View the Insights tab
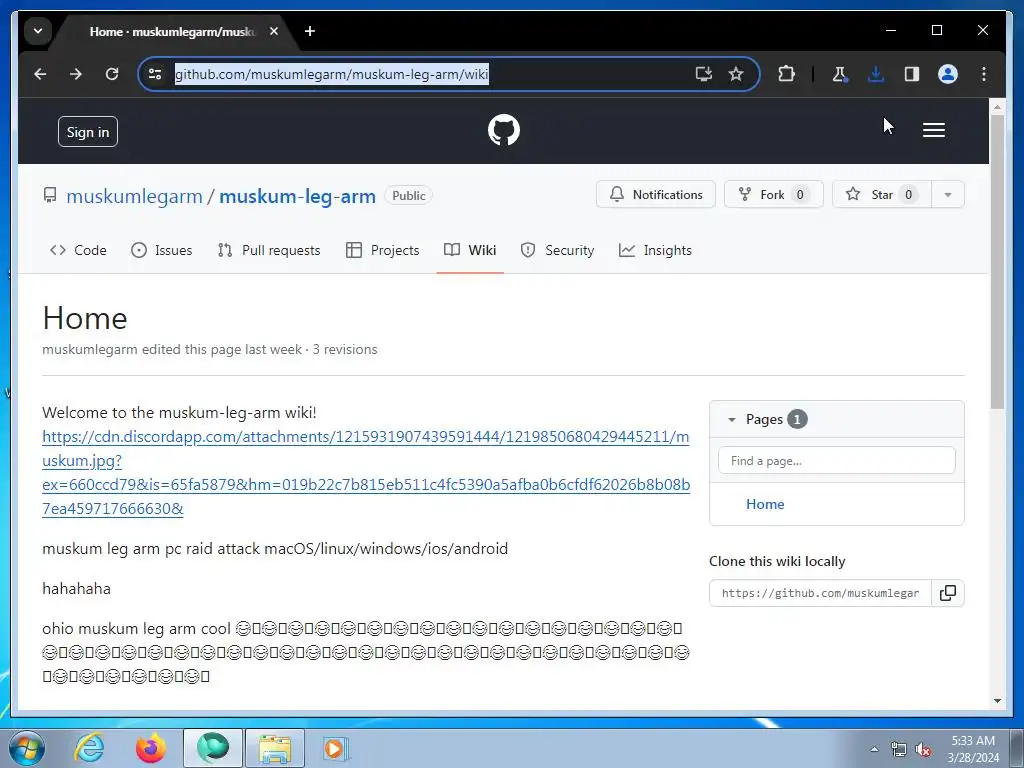 (655, 250)
